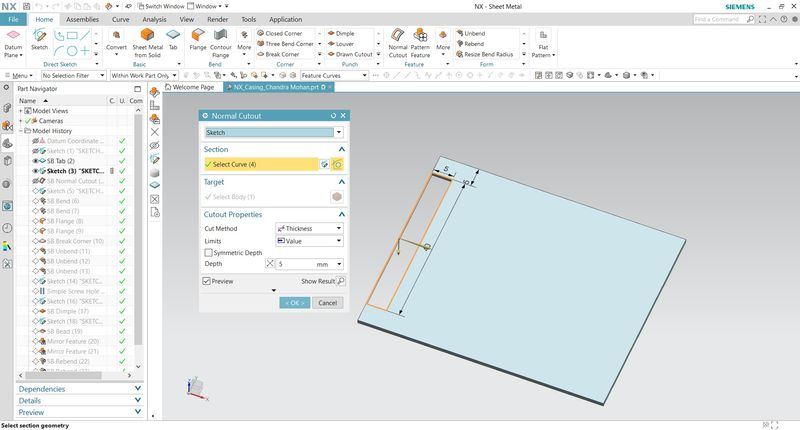Toggle visibility of Sketch (3)
The image size is (800, 430).
click(x=35, y=171)
